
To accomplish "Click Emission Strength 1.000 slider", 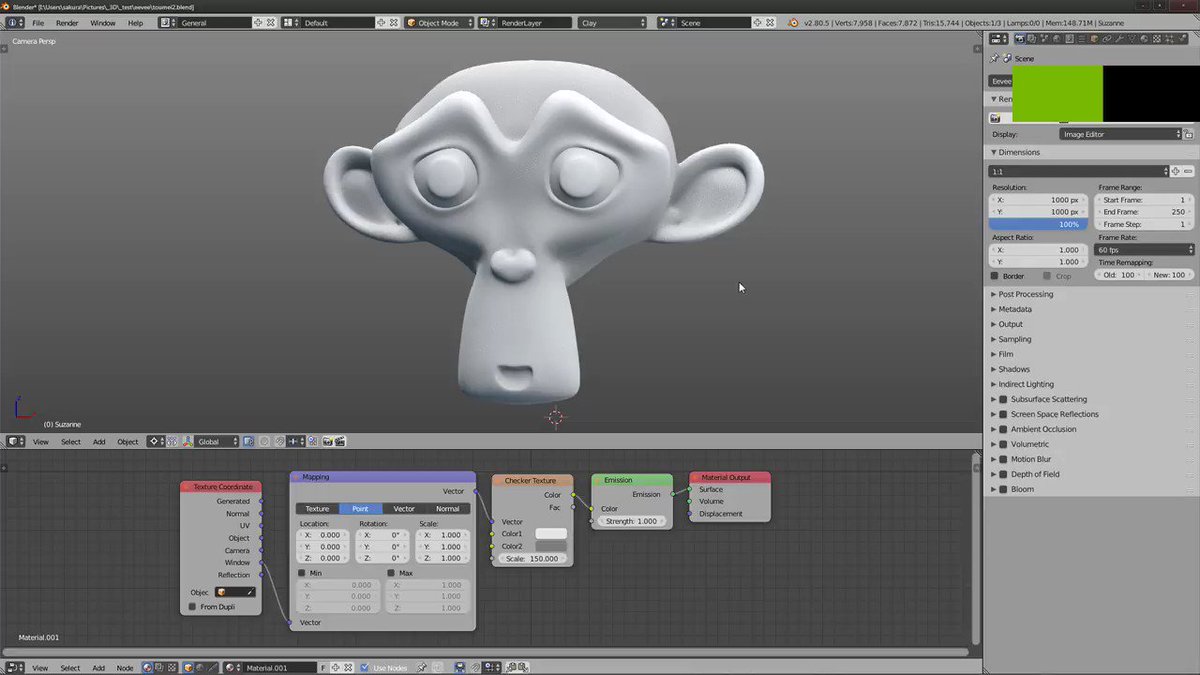I will pos(631,521).
